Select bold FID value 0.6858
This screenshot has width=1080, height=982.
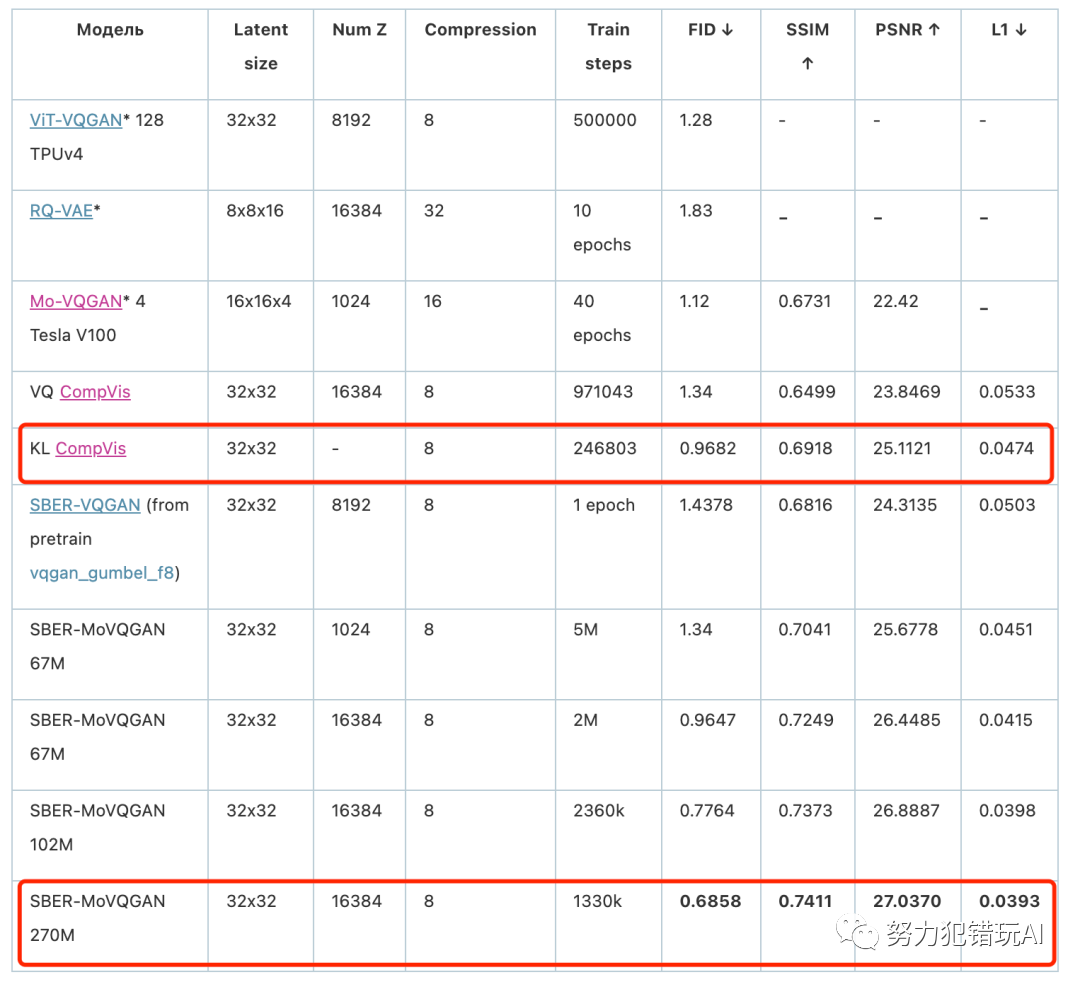click(x=710, y=901)
